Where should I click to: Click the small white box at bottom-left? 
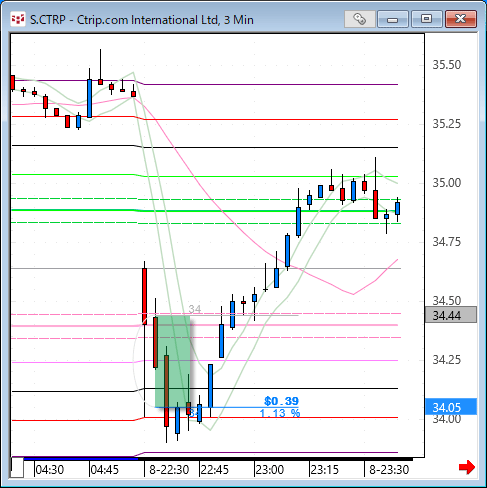pyautogui.click(x=17, y=468)
